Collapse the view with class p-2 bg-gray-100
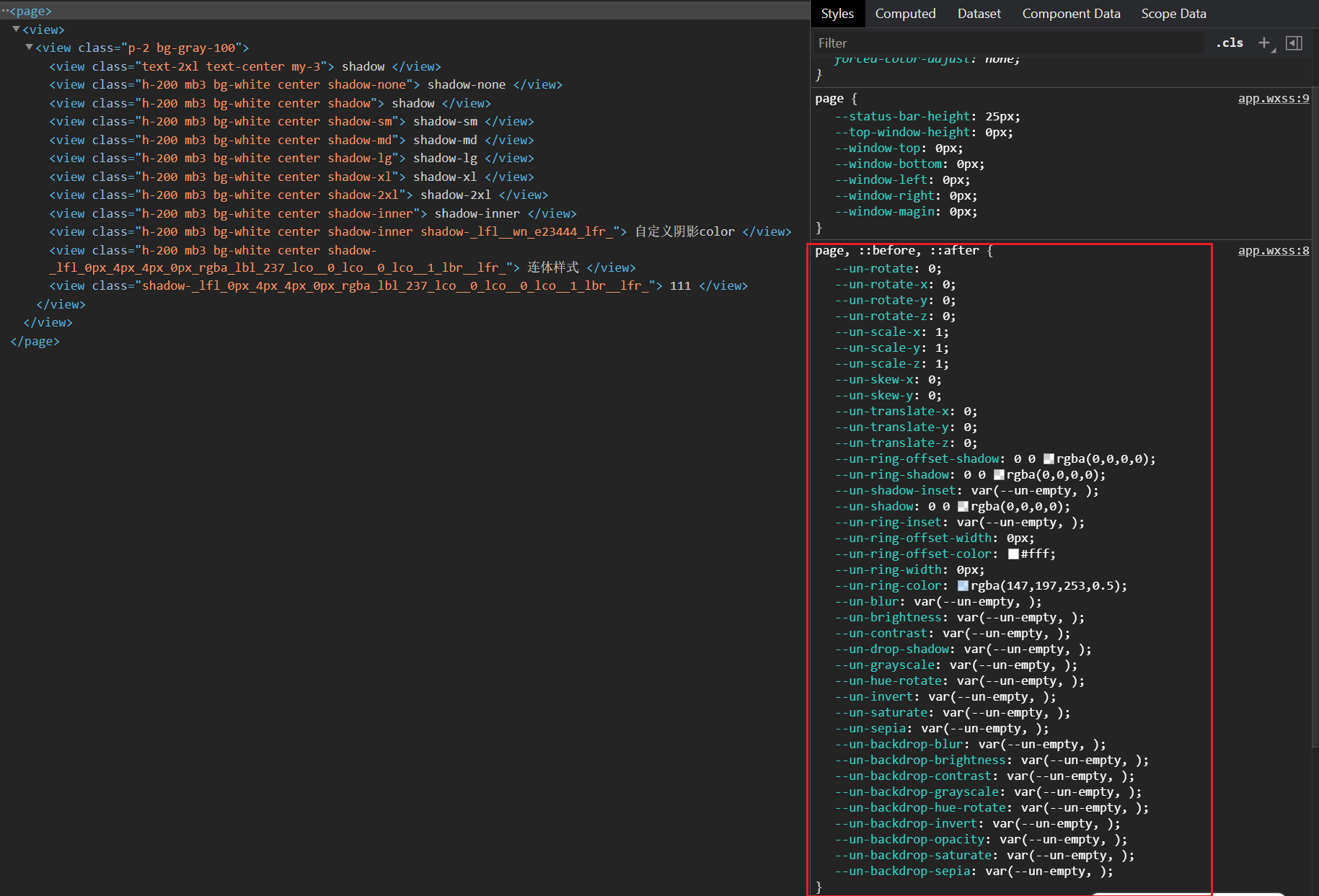This screenshot has width=1319, height=896. (x=29, y=47)
